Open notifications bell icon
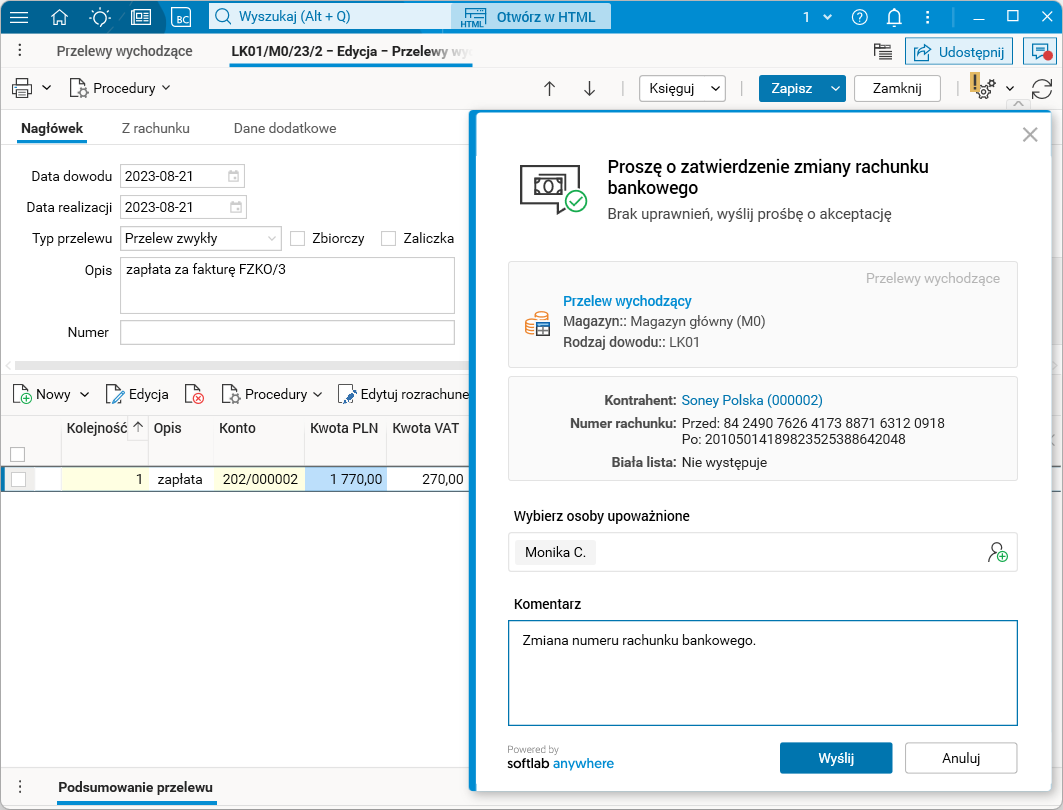The width and height of the screenshot is (1063, 810). point(894,17)
